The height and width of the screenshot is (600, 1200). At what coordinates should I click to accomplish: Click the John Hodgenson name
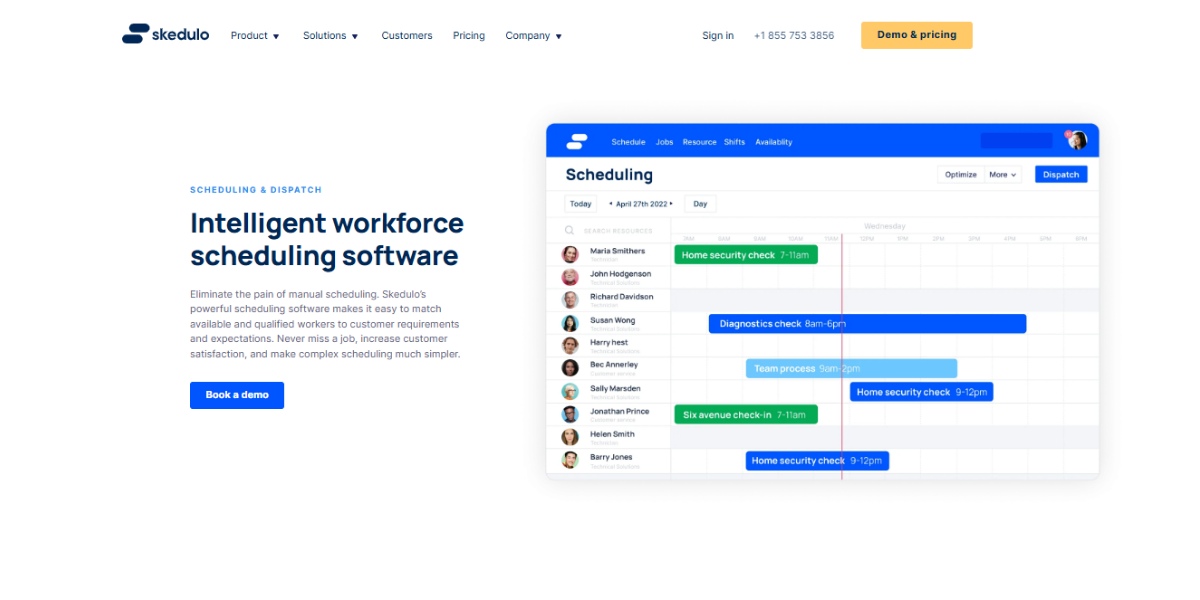(620, 274)
